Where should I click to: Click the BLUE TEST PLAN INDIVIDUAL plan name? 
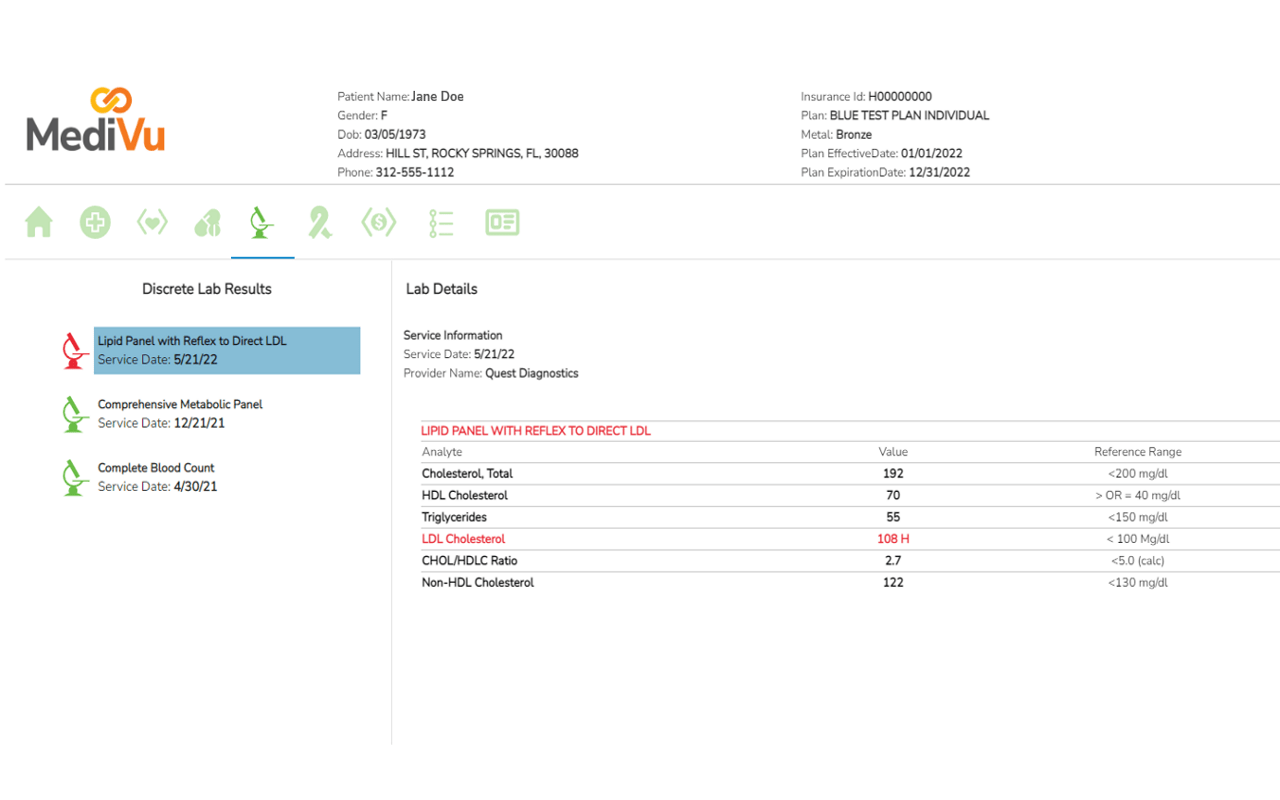coord(909,116)
